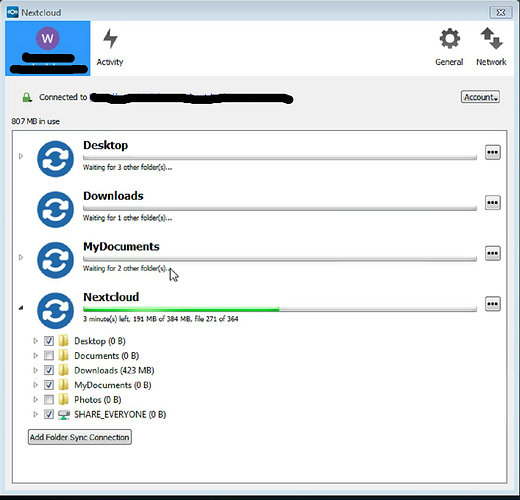The width and height of the screenshot is (520, 500).
Task: Open the Activity tab
Action: [x=110, y=48]
